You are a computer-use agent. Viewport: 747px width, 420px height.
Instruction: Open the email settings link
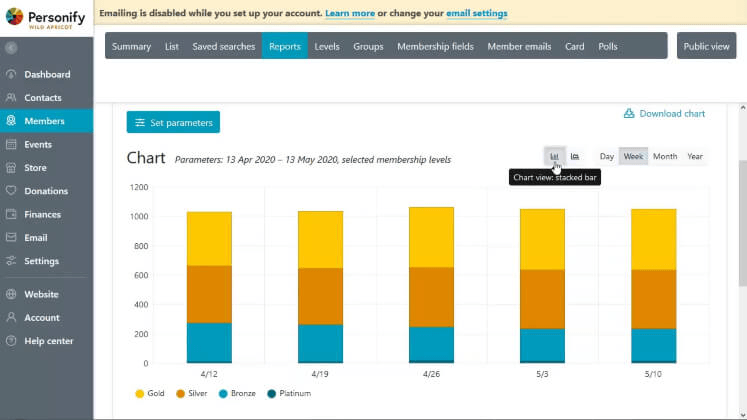pyautogui.click(x=477, y=13)
